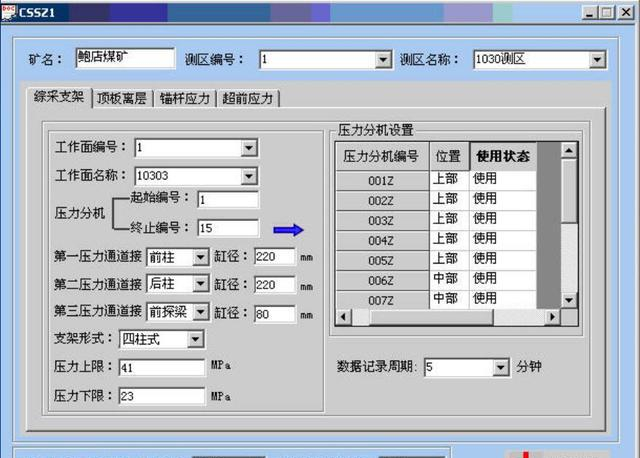Click the 起始编号 input field

pos(228,200)
